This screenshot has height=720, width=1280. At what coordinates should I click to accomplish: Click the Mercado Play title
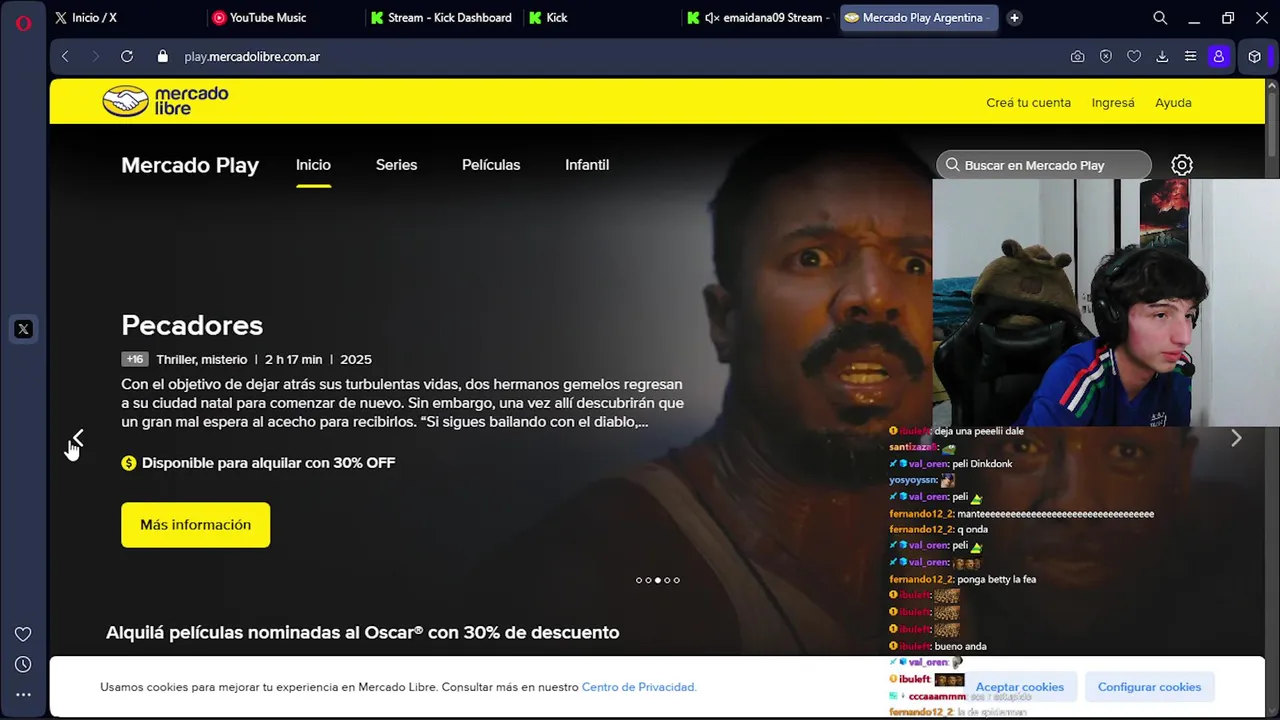[x=190, y=165]
